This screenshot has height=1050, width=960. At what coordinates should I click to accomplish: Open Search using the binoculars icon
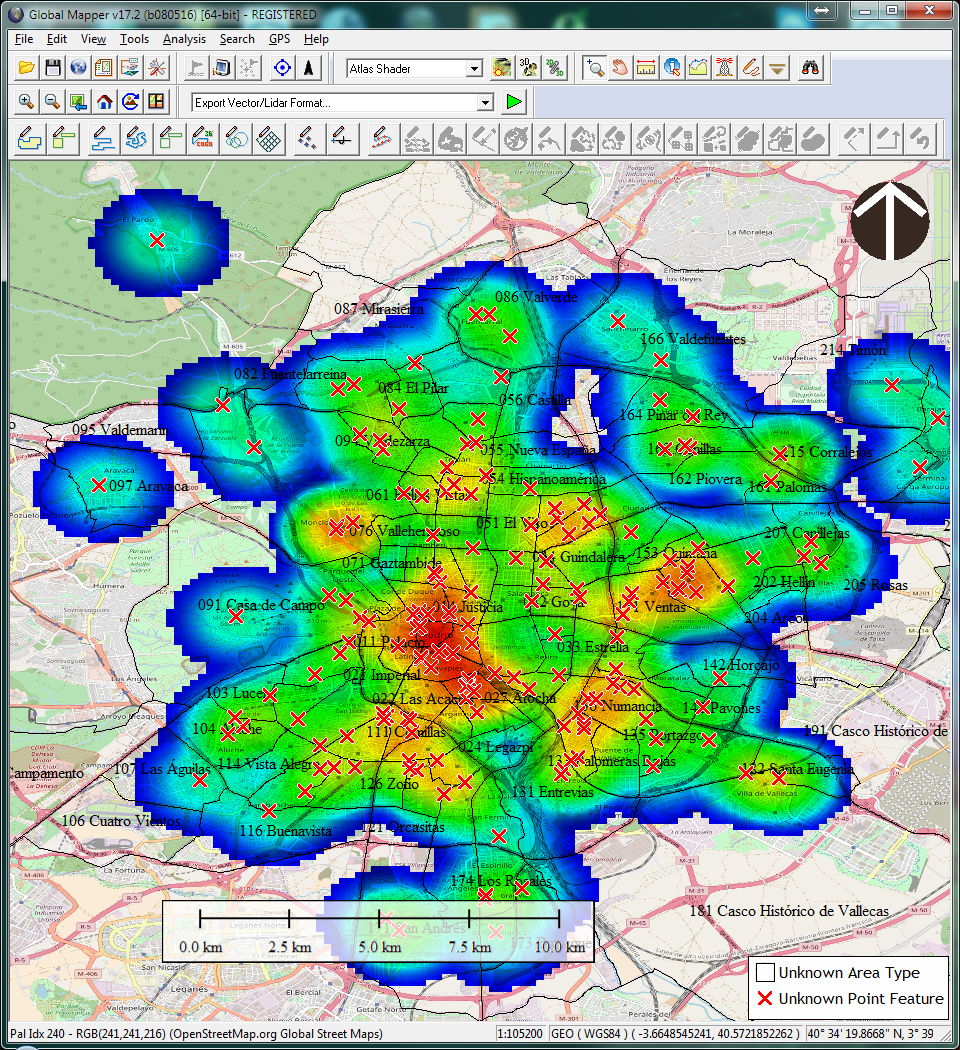[808, 67]
